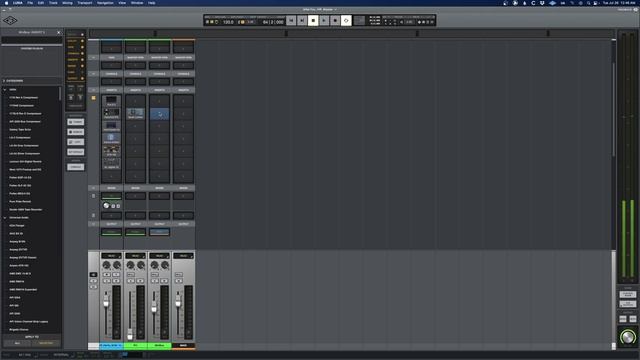Open second insert plugin on first track
Screen dimensions: 640x360
click(x=111, y=113)
